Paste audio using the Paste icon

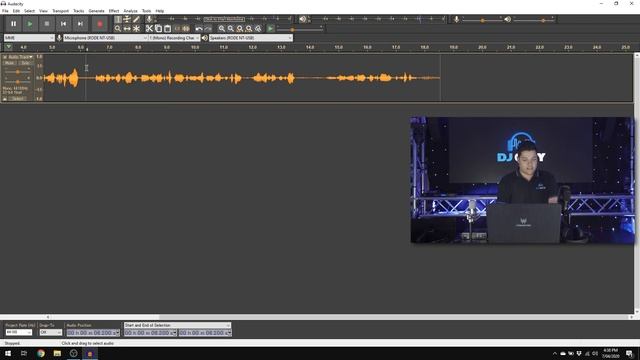pos(167,29)
